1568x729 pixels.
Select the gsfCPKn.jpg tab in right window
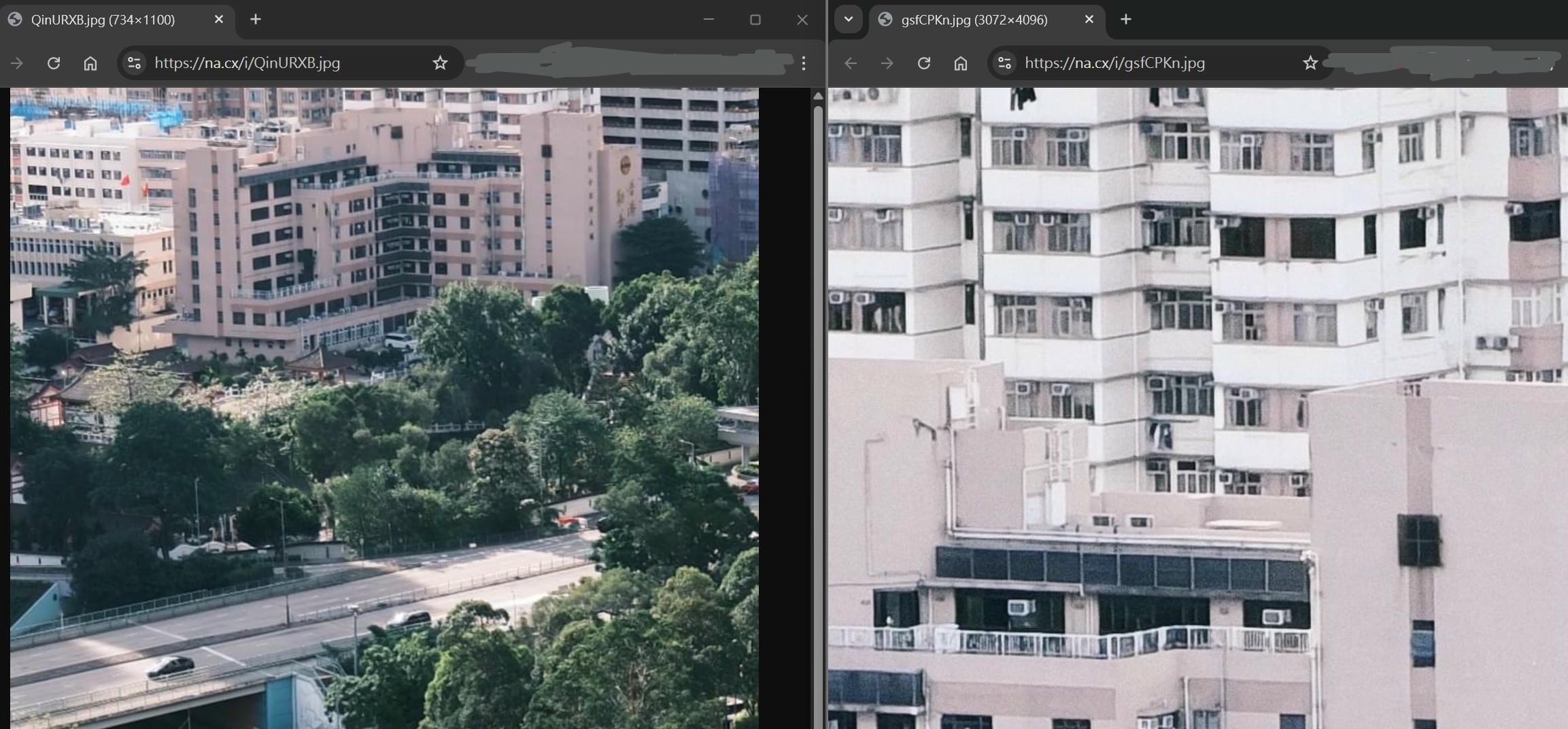pos(987,20)
